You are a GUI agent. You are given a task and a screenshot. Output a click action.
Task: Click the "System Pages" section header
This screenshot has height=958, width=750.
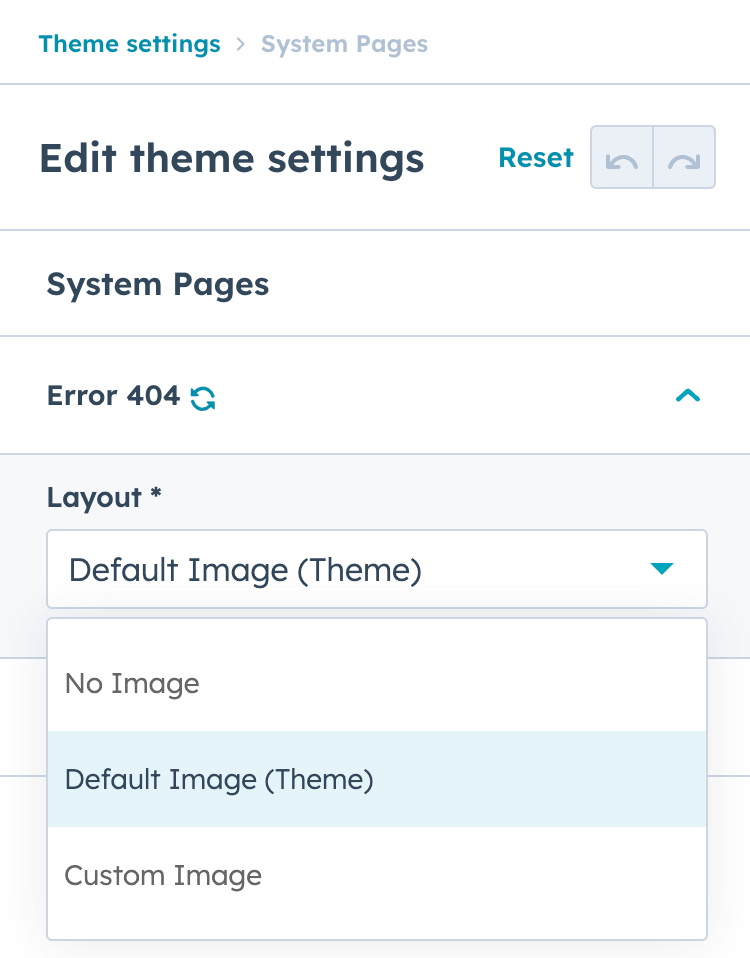click(157, 284)
